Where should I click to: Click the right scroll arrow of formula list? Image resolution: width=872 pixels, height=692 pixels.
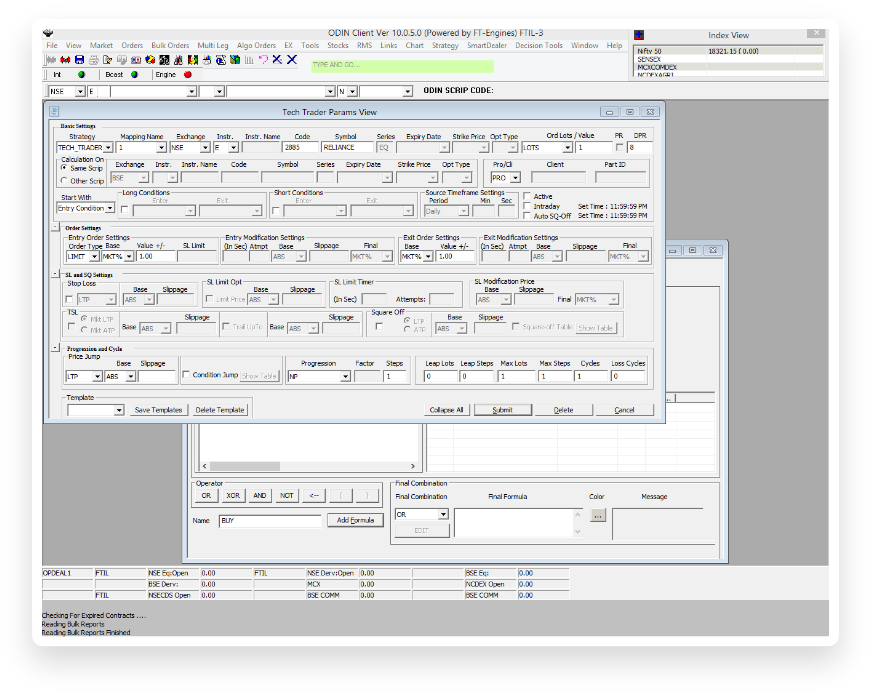(x=413, y=466)
